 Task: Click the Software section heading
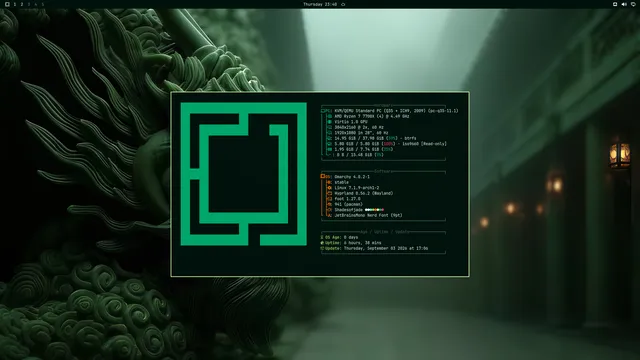(x=383, y=171)
